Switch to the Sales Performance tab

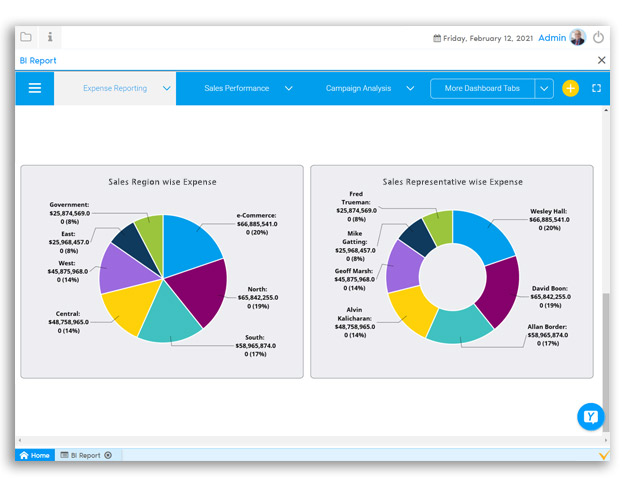pos(237,88)
